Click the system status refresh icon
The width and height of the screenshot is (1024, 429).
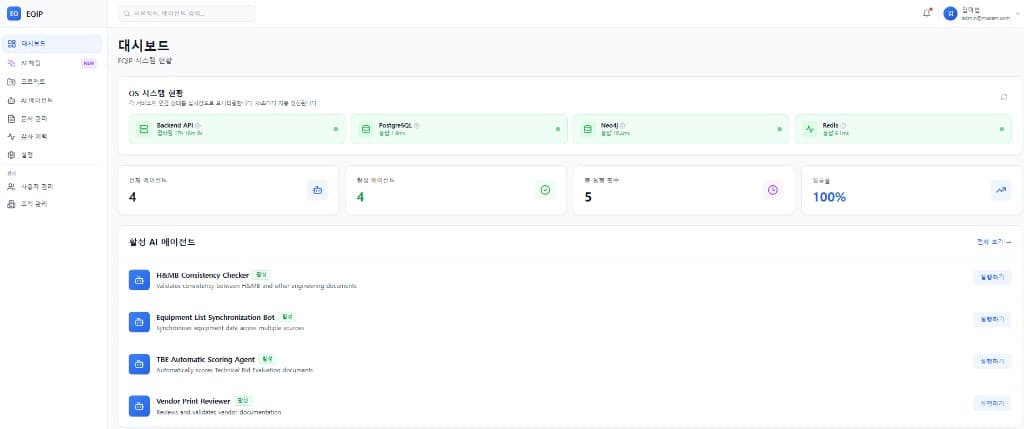[x=1003, y=97]
